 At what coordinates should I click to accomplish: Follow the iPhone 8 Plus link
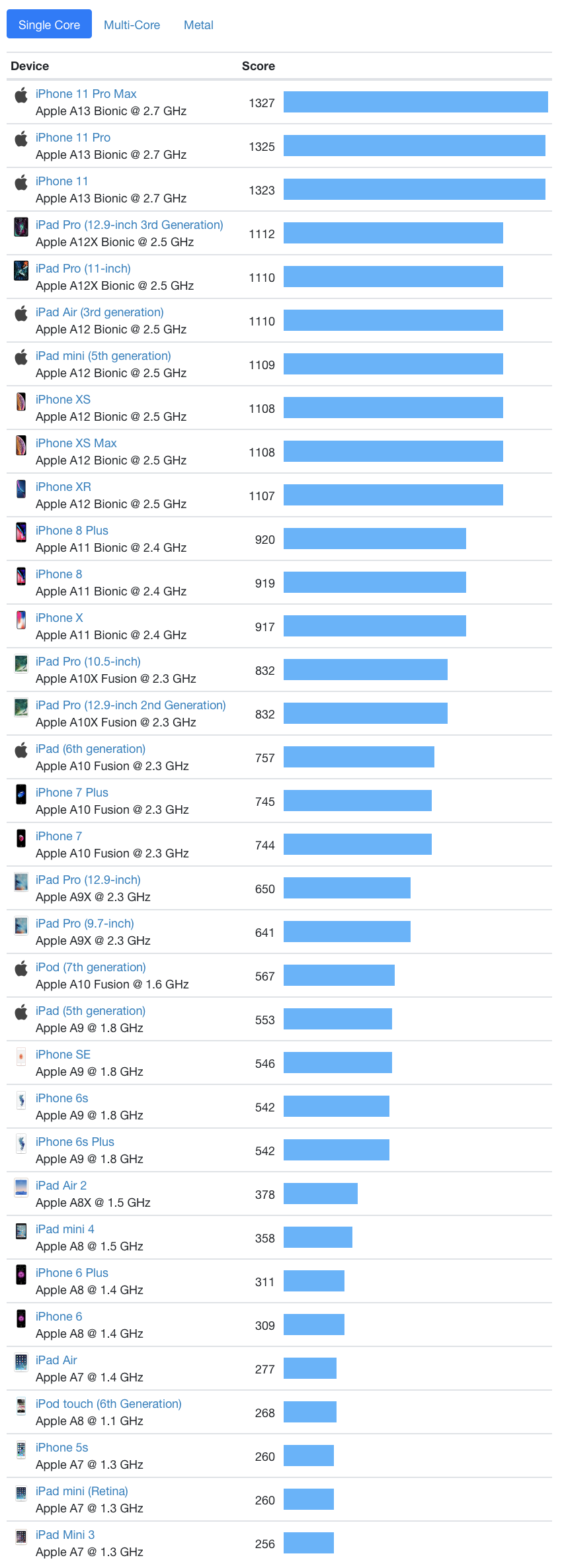tap(71, 531)
